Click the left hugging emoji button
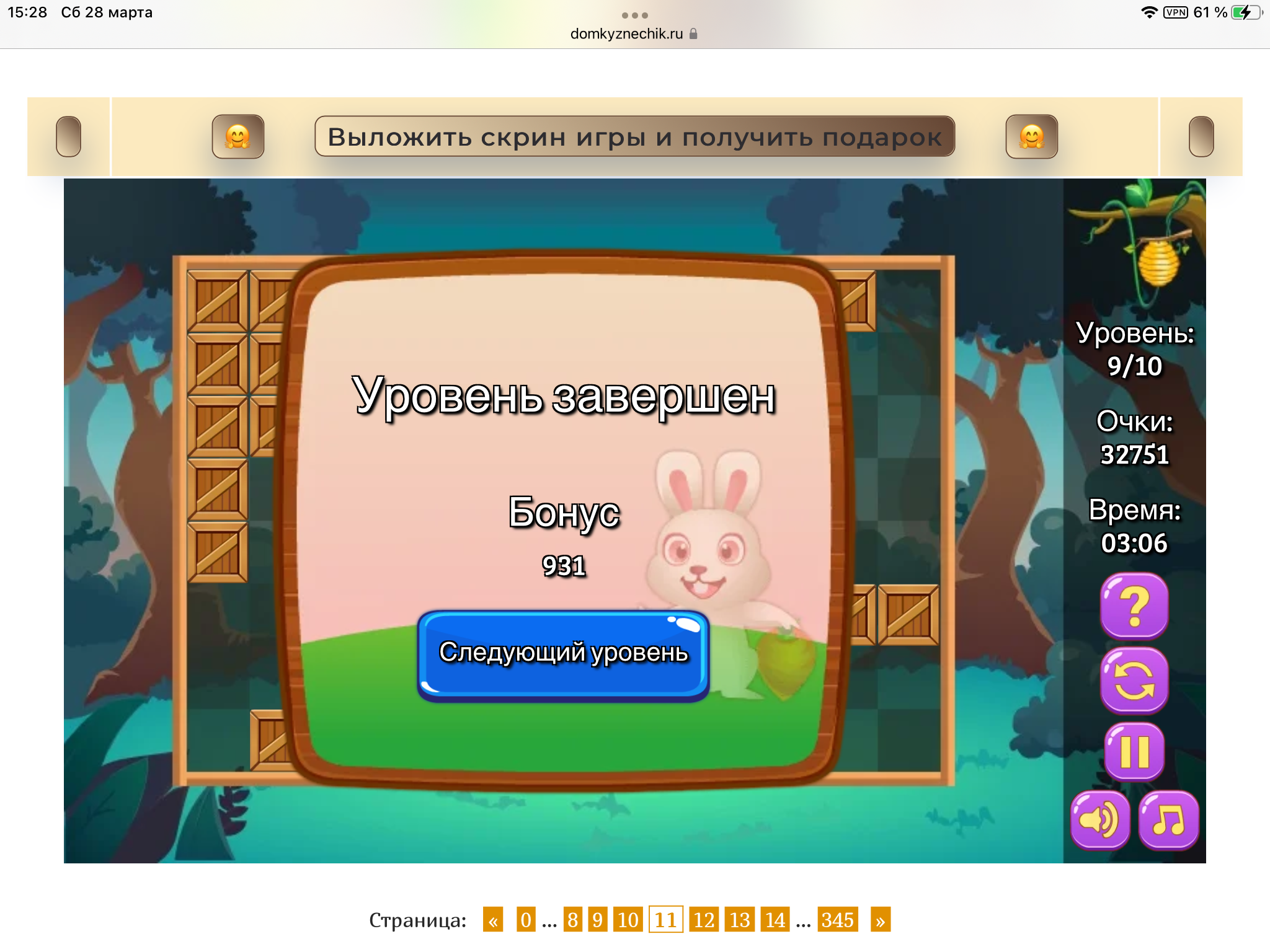The width and height of the screenshot is (1270, 952). (x=238, y=136)
